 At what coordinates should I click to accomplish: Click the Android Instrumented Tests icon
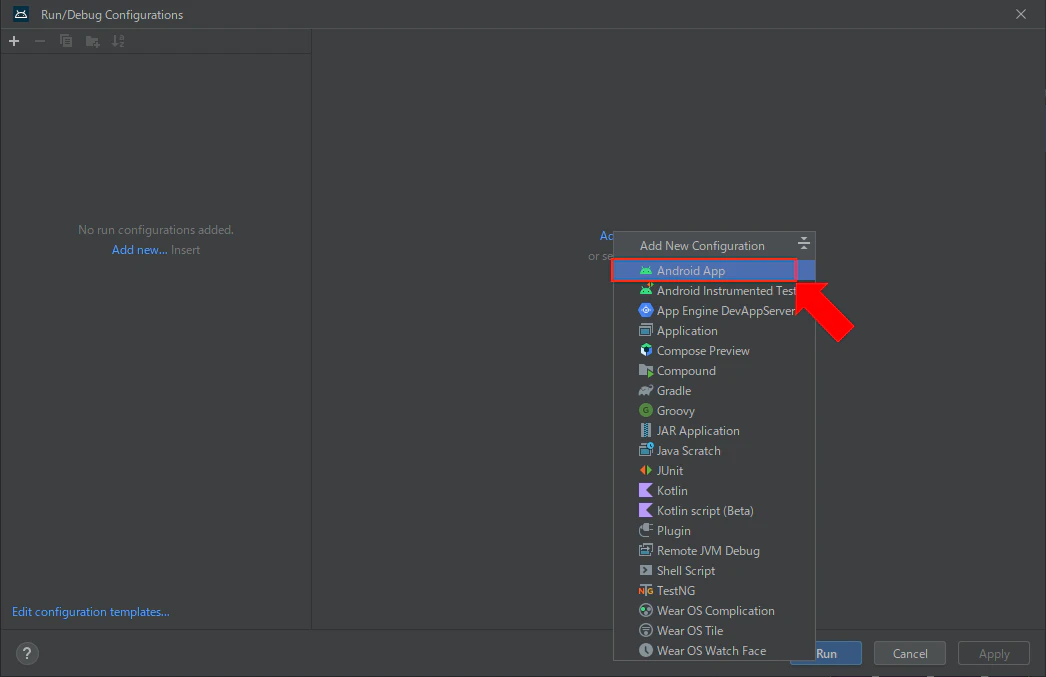646,290
